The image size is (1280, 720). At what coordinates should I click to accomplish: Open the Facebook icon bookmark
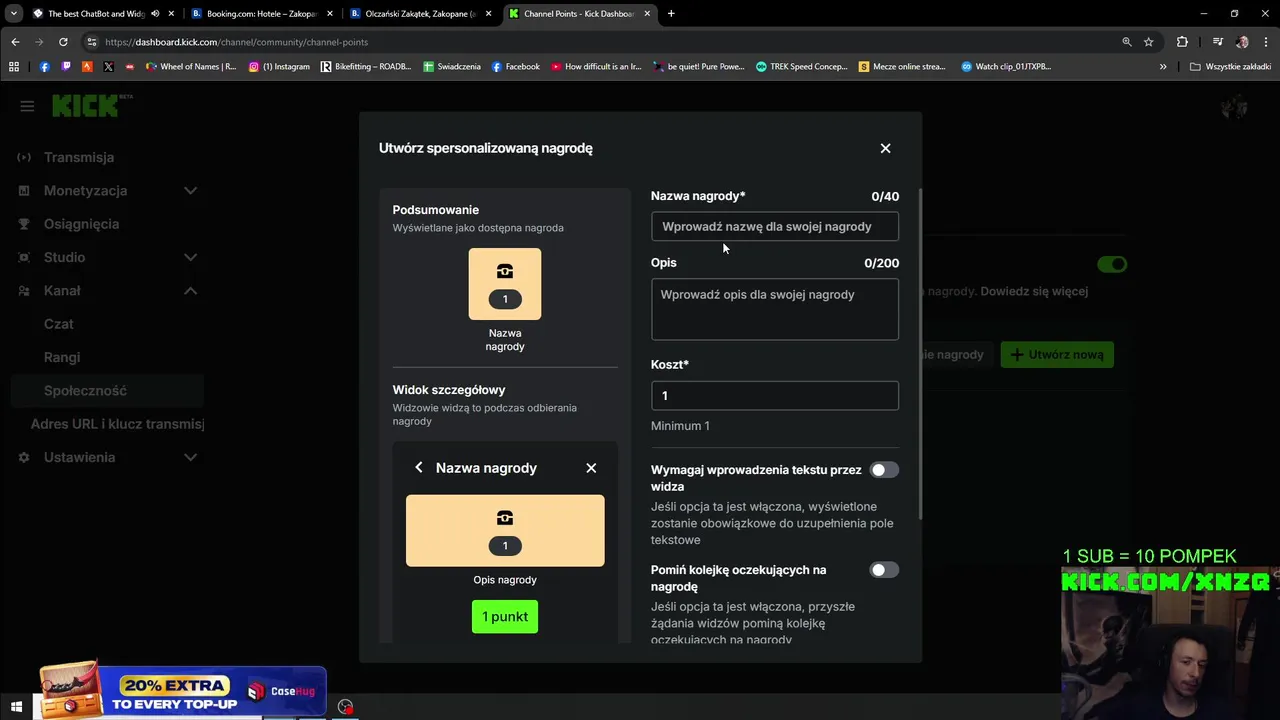tap(45, 66)
